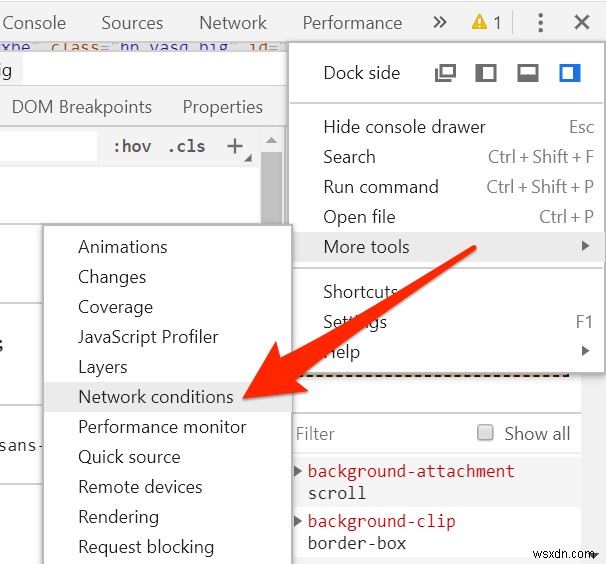Image resolution: width=606 pixels, height=564 pixels.
Task: Select Run command menu entry
Action: click(x=448, y=187)
